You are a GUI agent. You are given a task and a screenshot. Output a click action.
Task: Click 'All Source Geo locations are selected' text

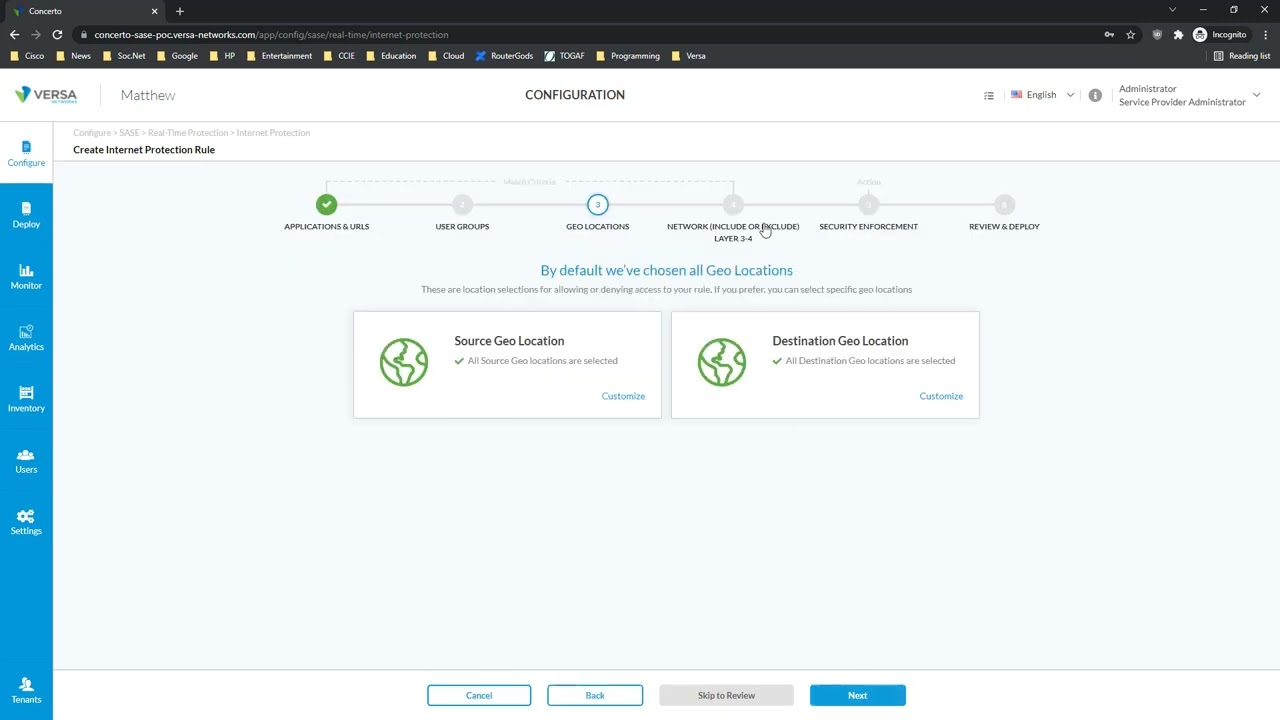(x=543, y=361)
